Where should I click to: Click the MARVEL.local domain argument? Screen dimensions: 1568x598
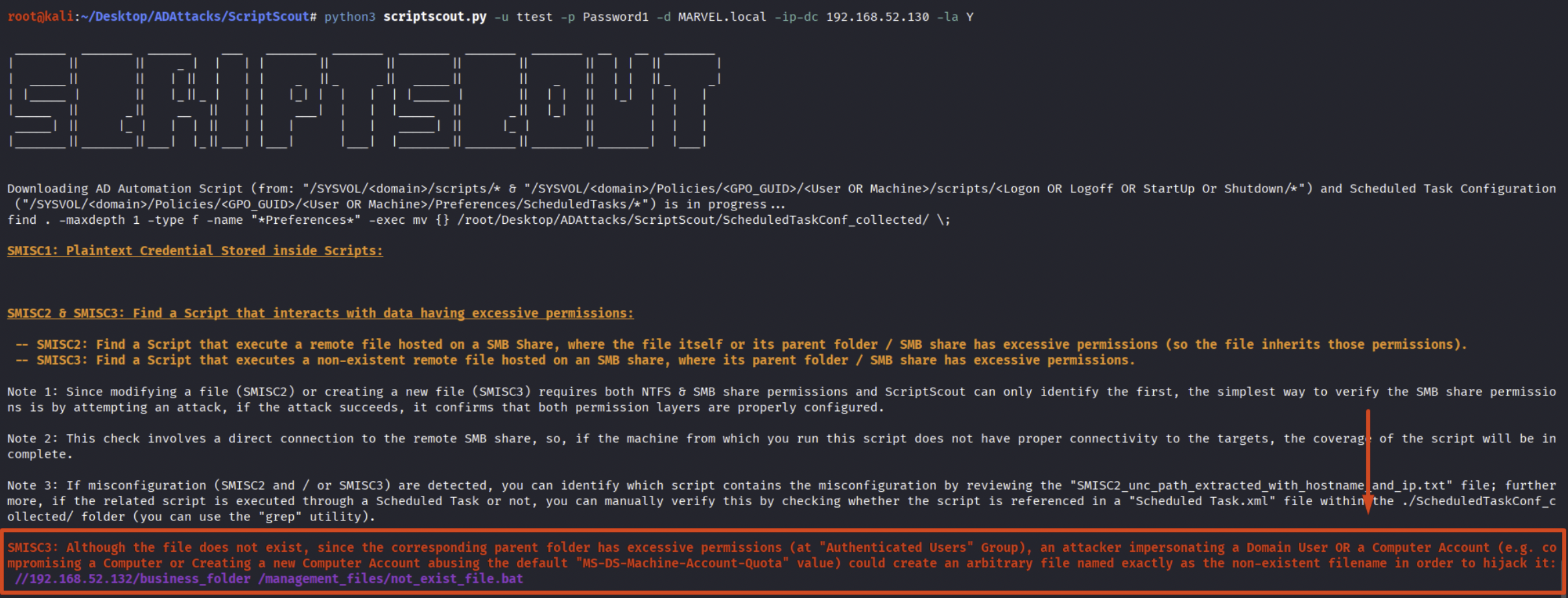(722, 17)
